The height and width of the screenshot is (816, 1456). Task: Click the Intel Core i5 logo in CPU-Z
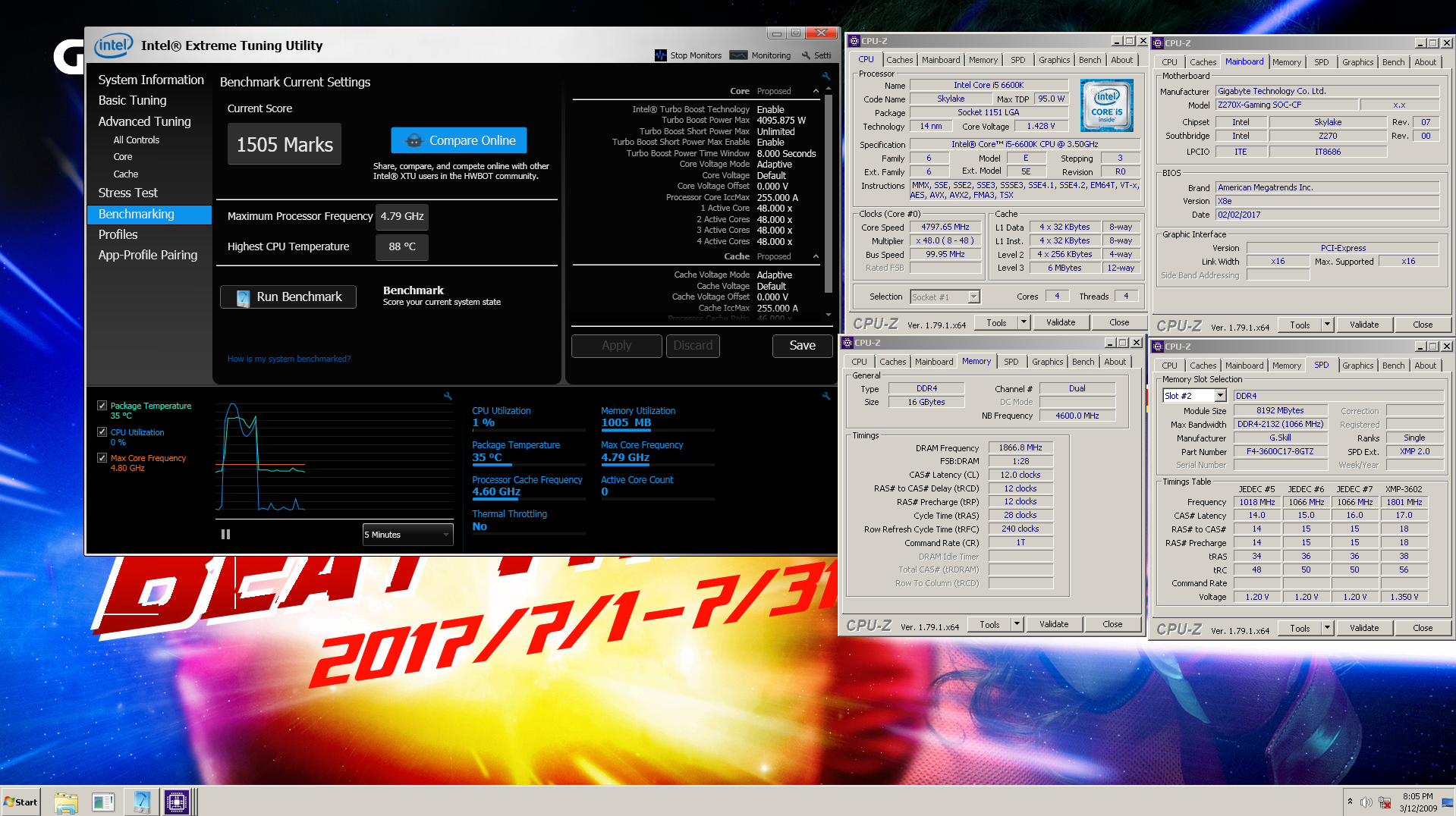tap(1106, 105)
